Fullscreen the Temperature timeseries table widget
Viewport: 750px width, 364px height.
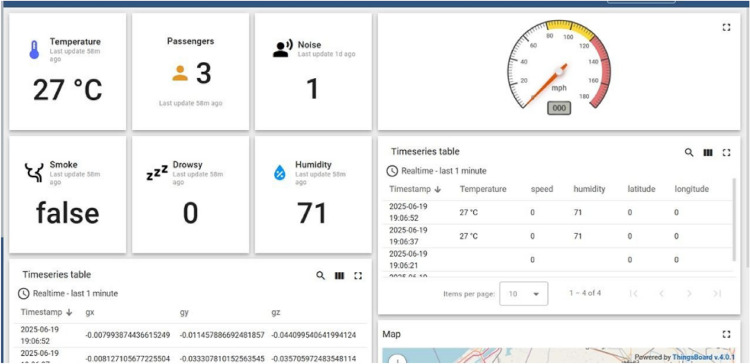click(726, 153)
